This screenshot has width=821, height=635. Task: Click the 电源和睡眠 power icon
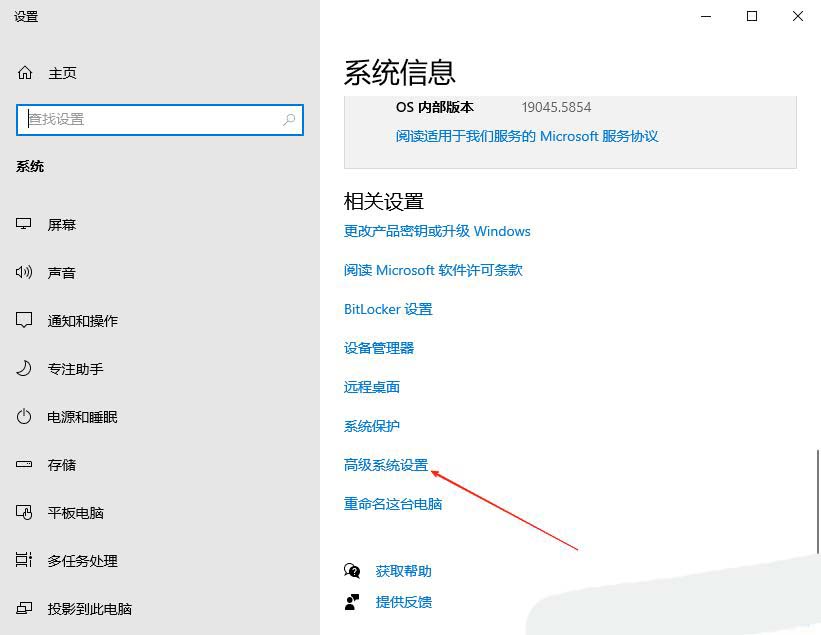tap(24, 417)
